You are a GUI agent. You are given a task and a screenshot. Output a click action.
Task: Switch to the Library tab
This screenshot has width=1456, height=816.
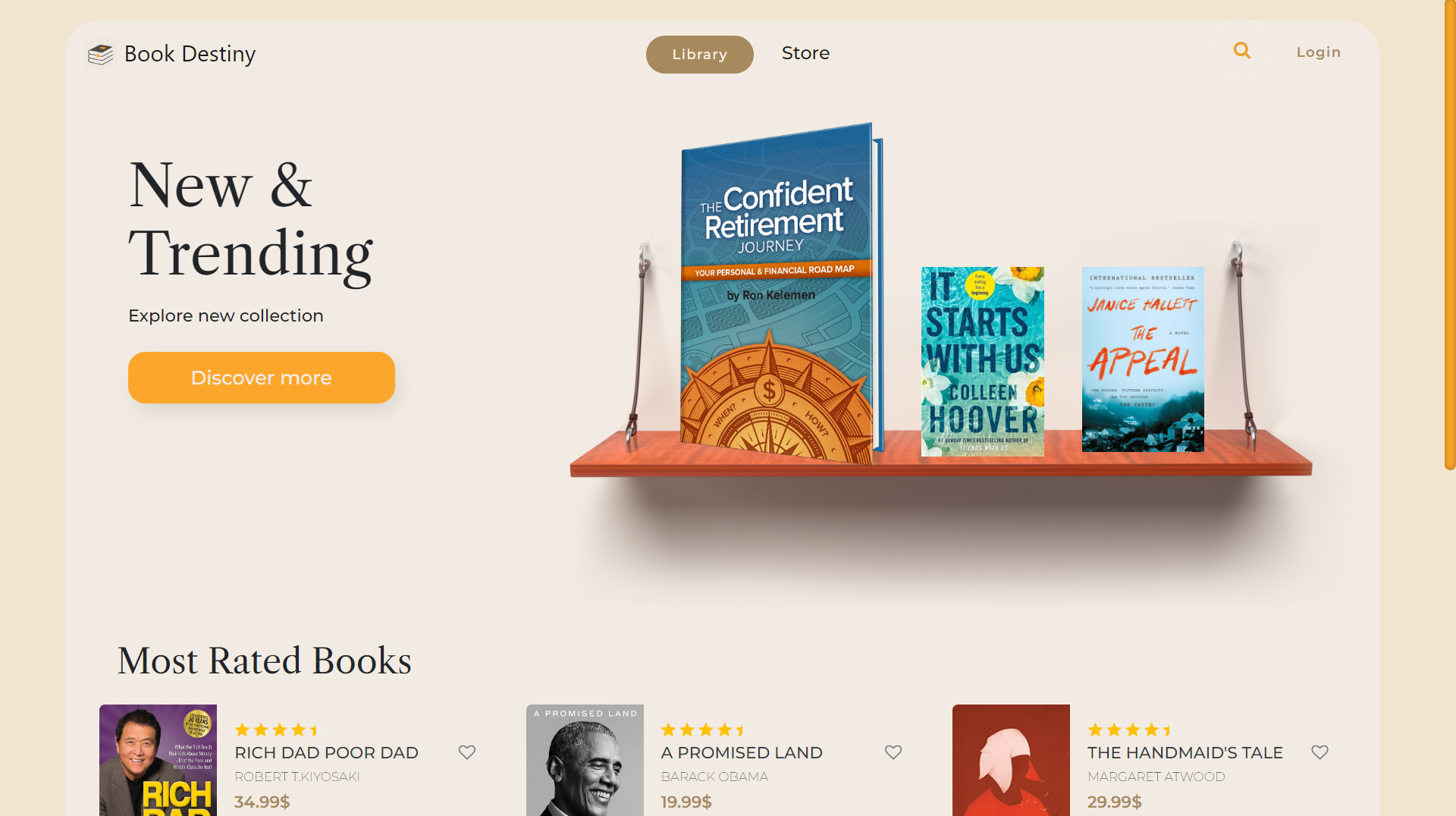[699, 55]
